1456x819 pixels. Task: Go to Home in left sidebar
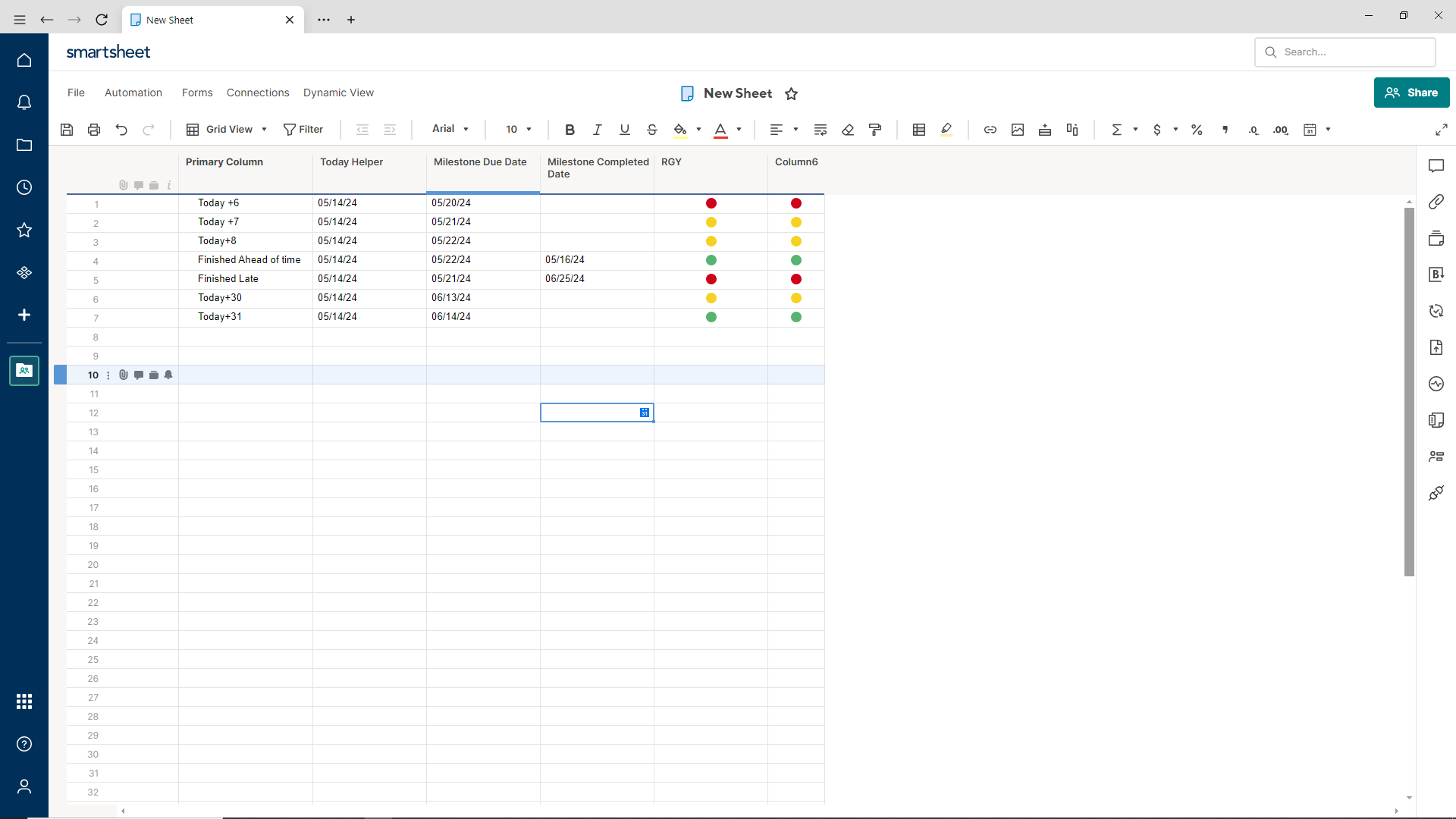tap(24, 60)
